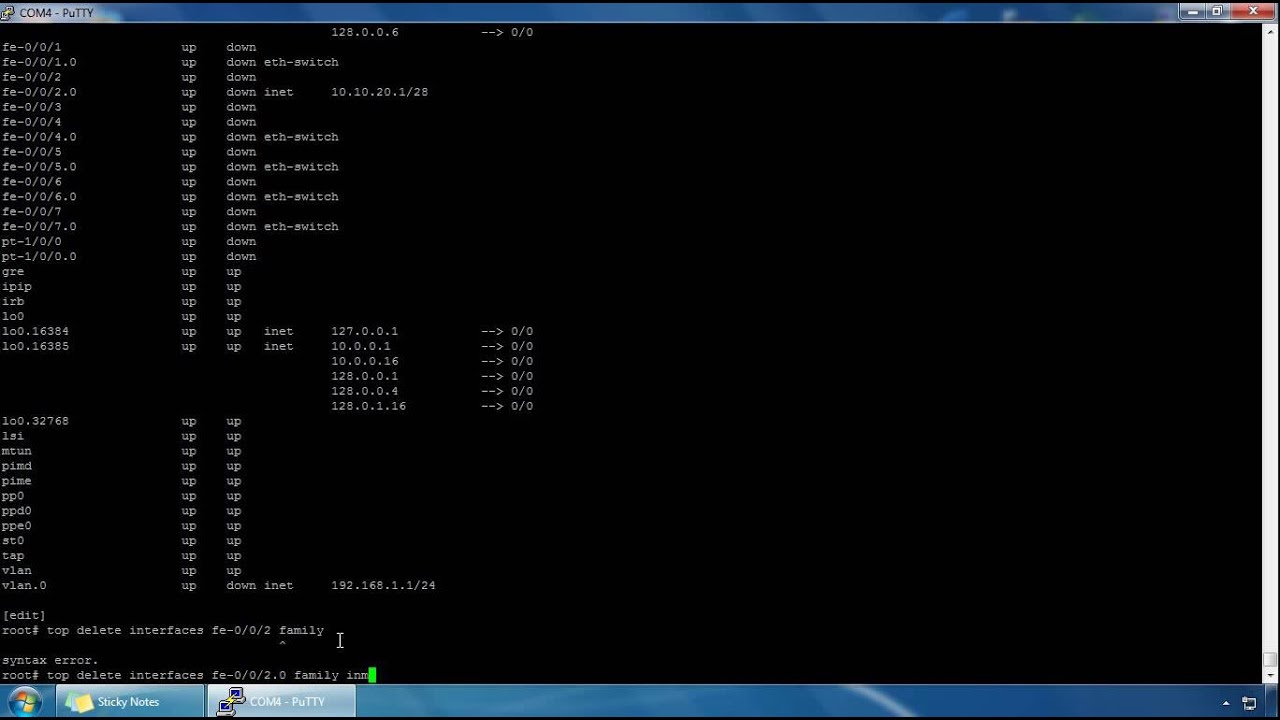Image resolution: width=1280 pixels, height=720 pixels.
Task: Click the interface name lsi
Action: 13,436
